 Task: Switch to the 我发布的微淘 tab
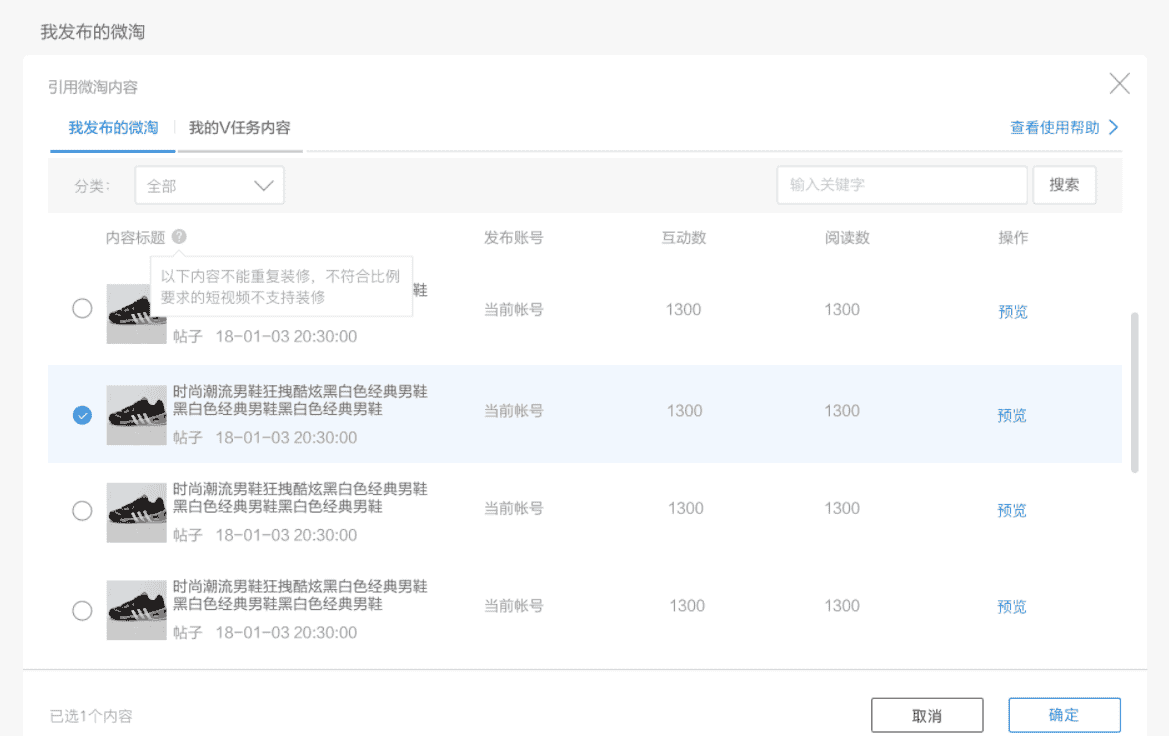point(113,128)
